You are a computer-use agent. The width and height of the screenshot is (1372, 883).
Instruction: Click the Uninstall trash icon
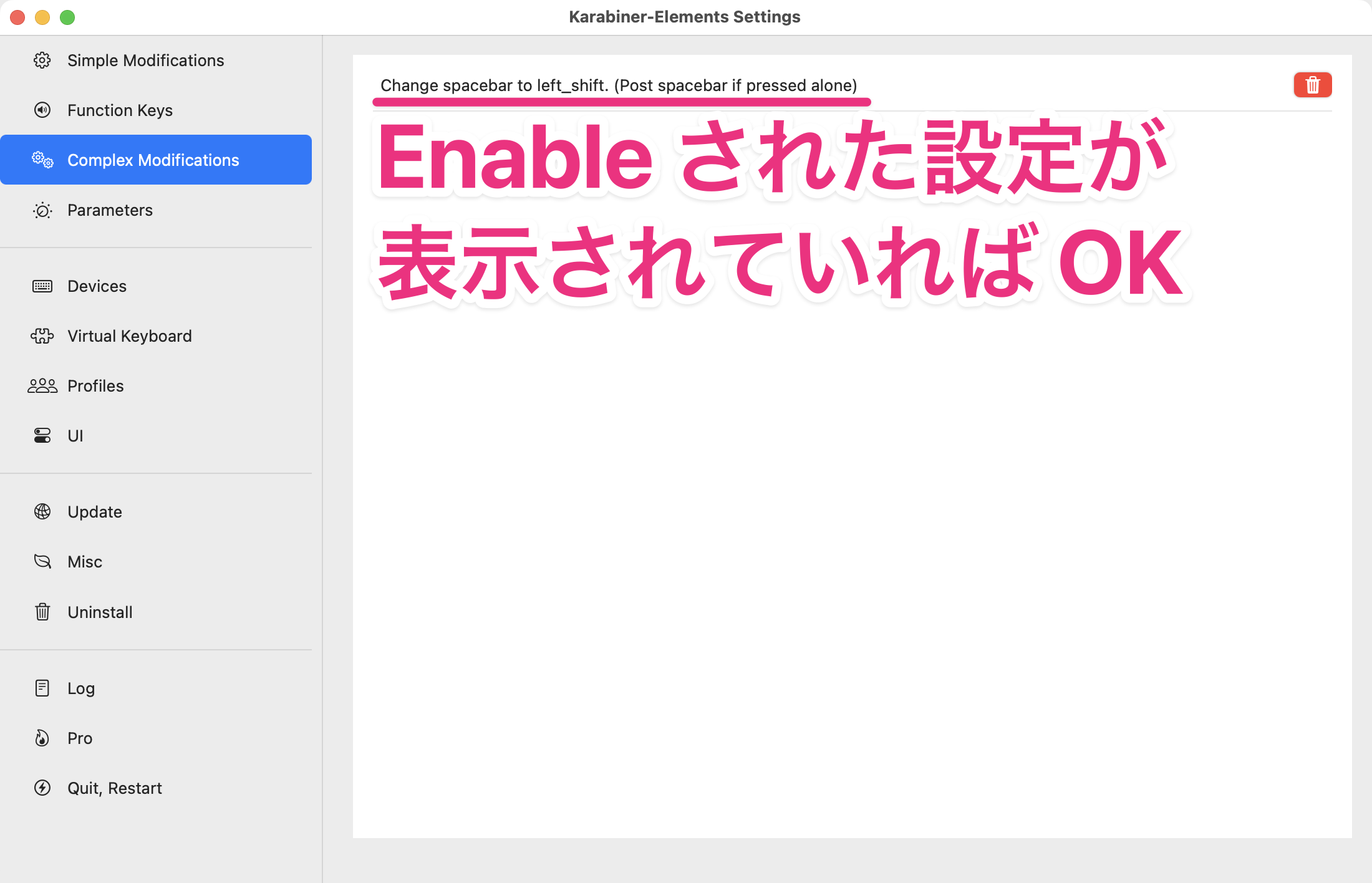[x=42, y=612]
